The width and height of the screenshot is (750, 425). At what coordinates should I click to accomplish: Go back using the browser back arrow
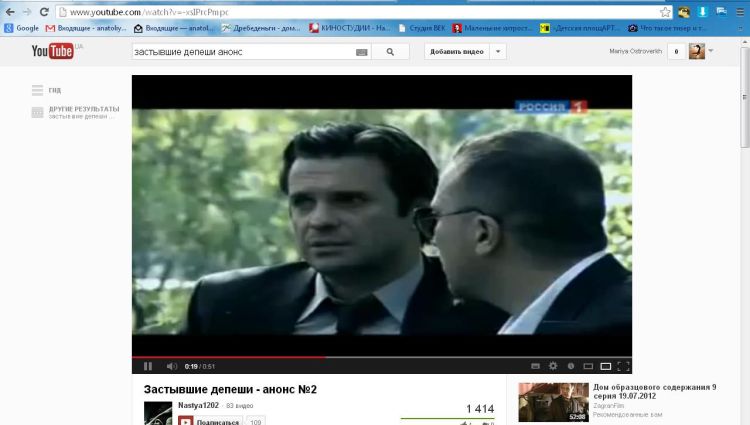coord(10,12)
